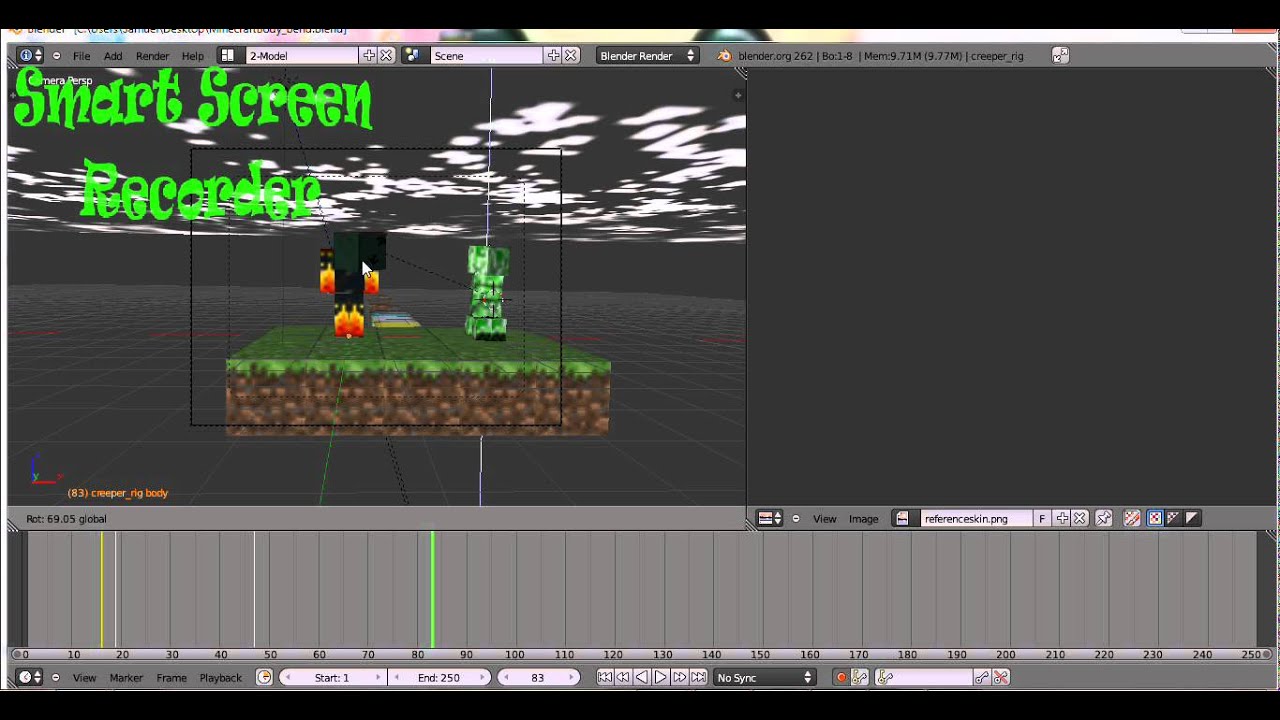Play the animation in reverse

[642, 677]
